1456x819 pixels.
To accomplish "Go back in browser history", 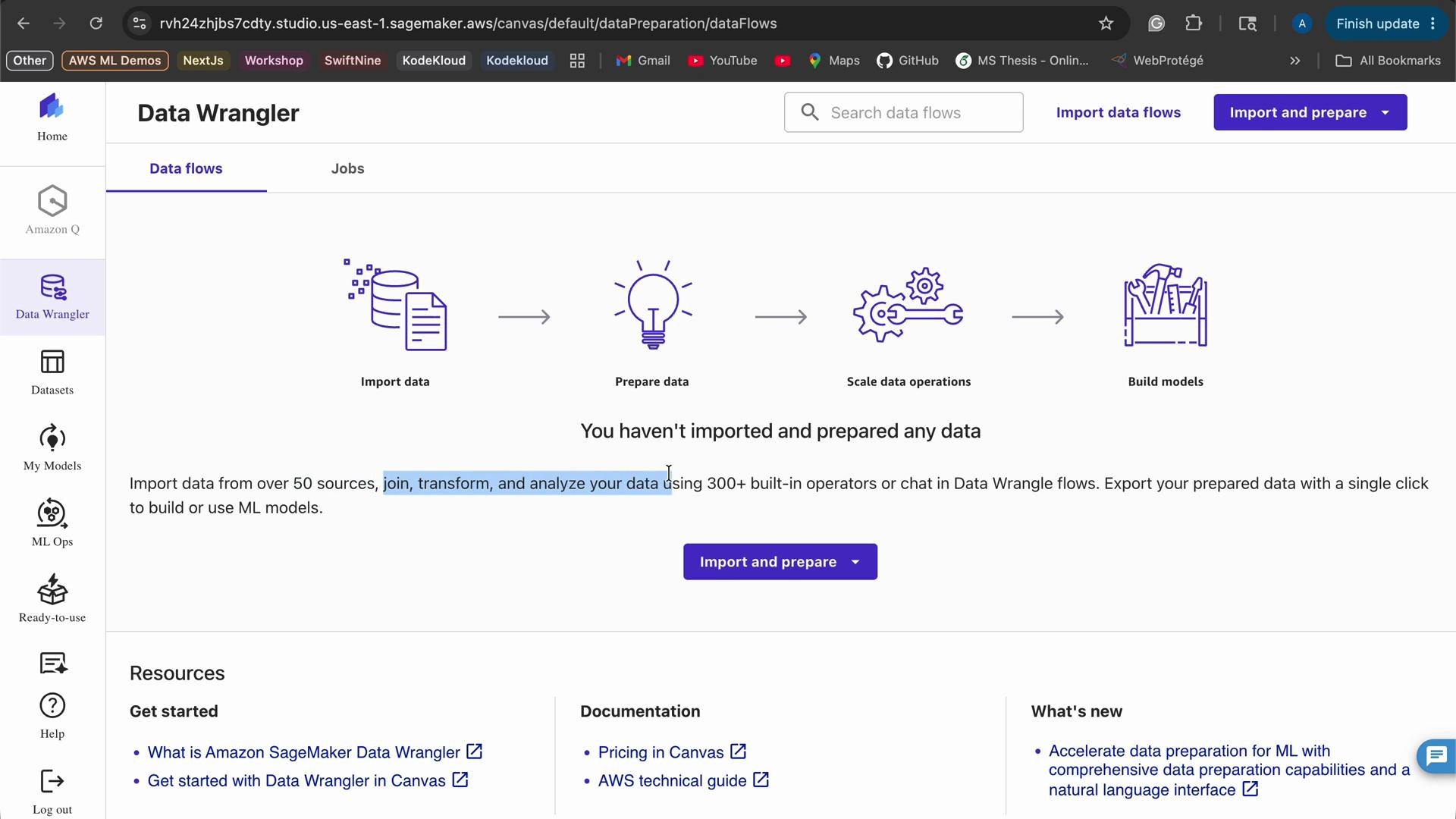I will (x=24, y=24).
